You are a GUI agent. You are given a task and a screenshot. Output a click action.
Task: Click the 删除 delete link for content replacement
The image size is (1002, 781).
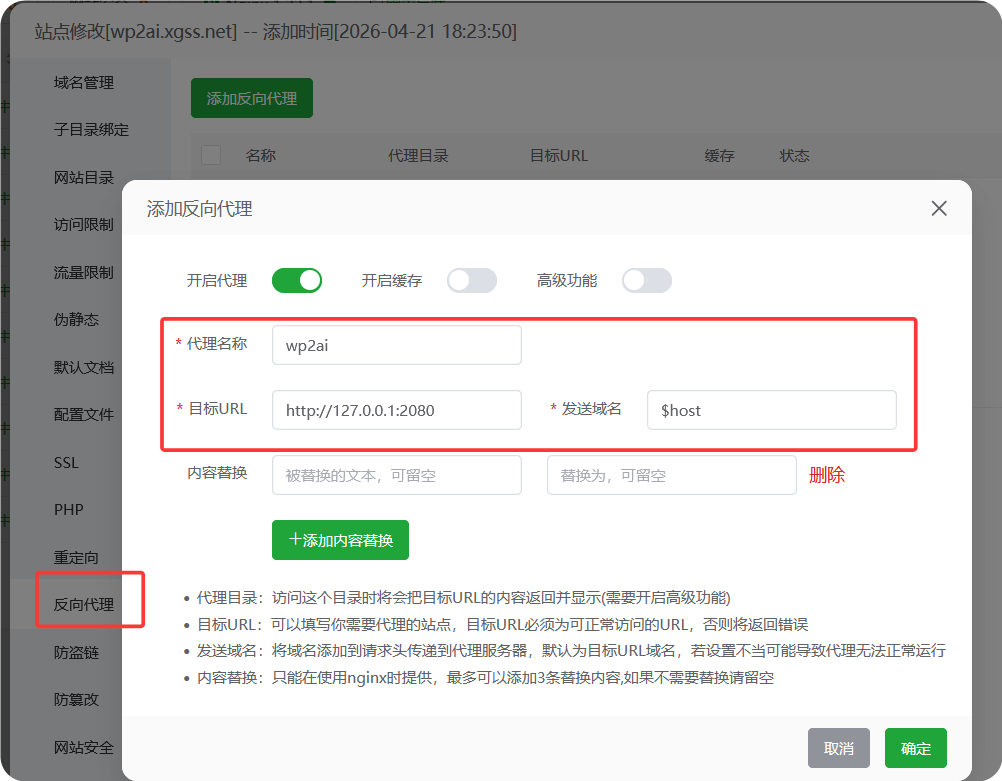826,475
